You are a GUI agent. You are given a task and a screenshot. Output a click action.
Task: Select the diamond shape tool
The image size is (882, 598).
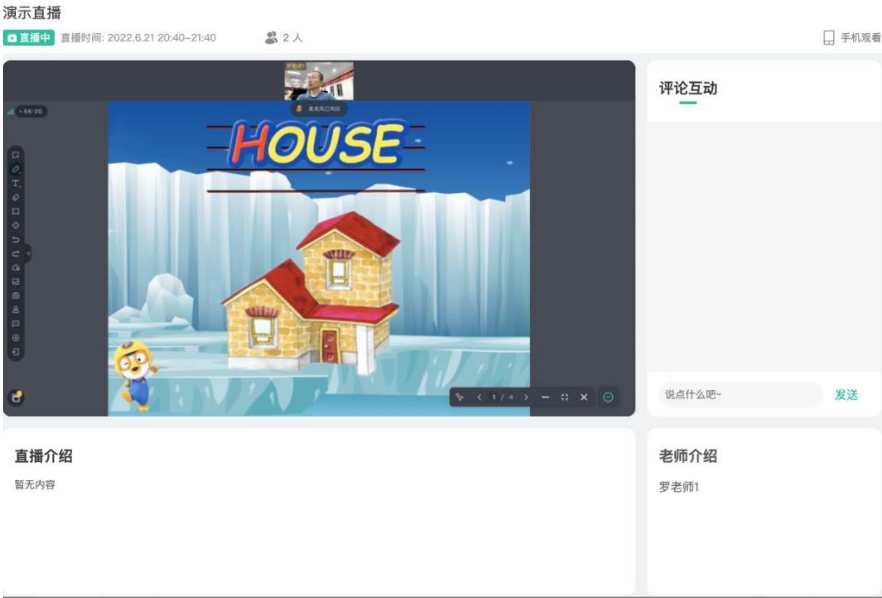point(16,225)
